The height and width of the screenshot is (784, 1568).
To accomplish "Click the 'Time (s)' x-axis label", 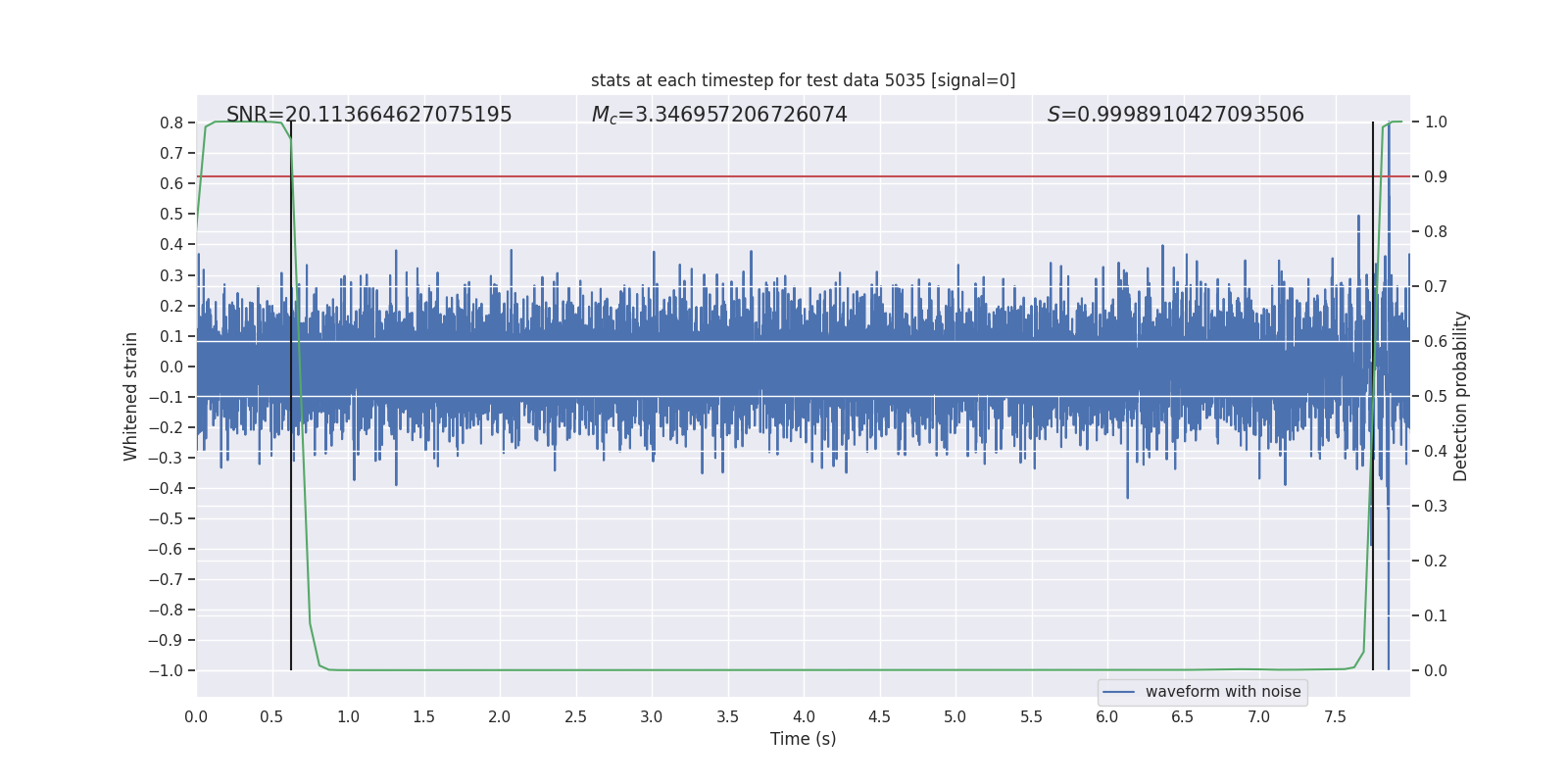I will click(x=803, y=739).
